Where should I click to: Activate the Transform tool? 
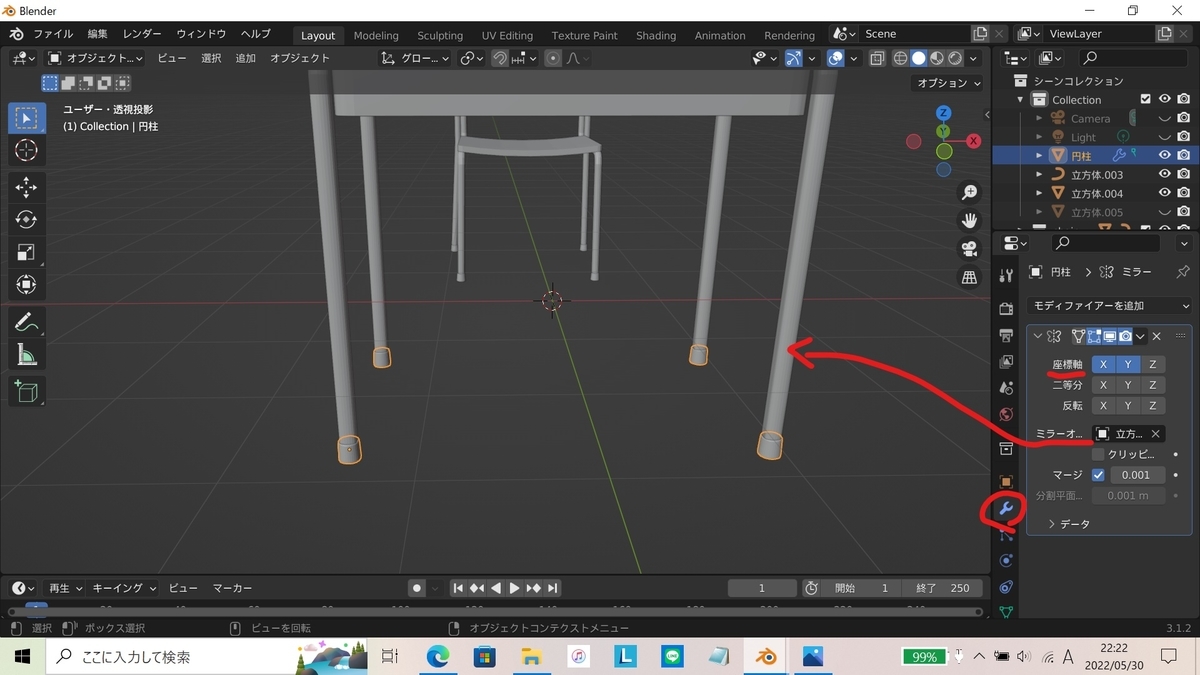pos(27,286)
